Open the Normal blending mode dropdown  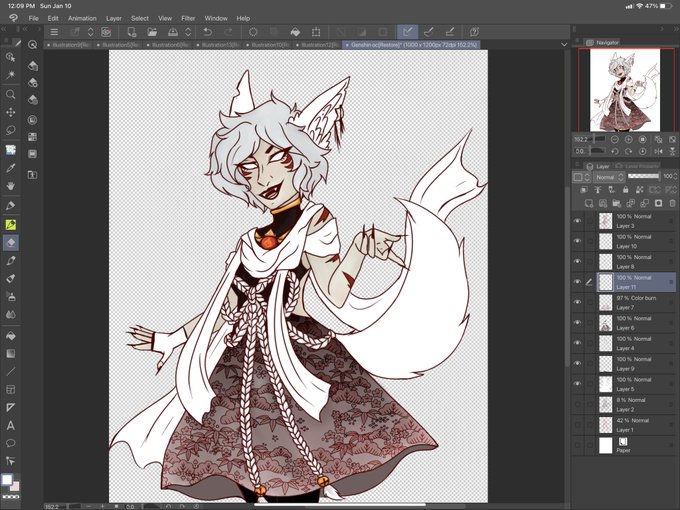pyautogui.click(x=609, y=177)
